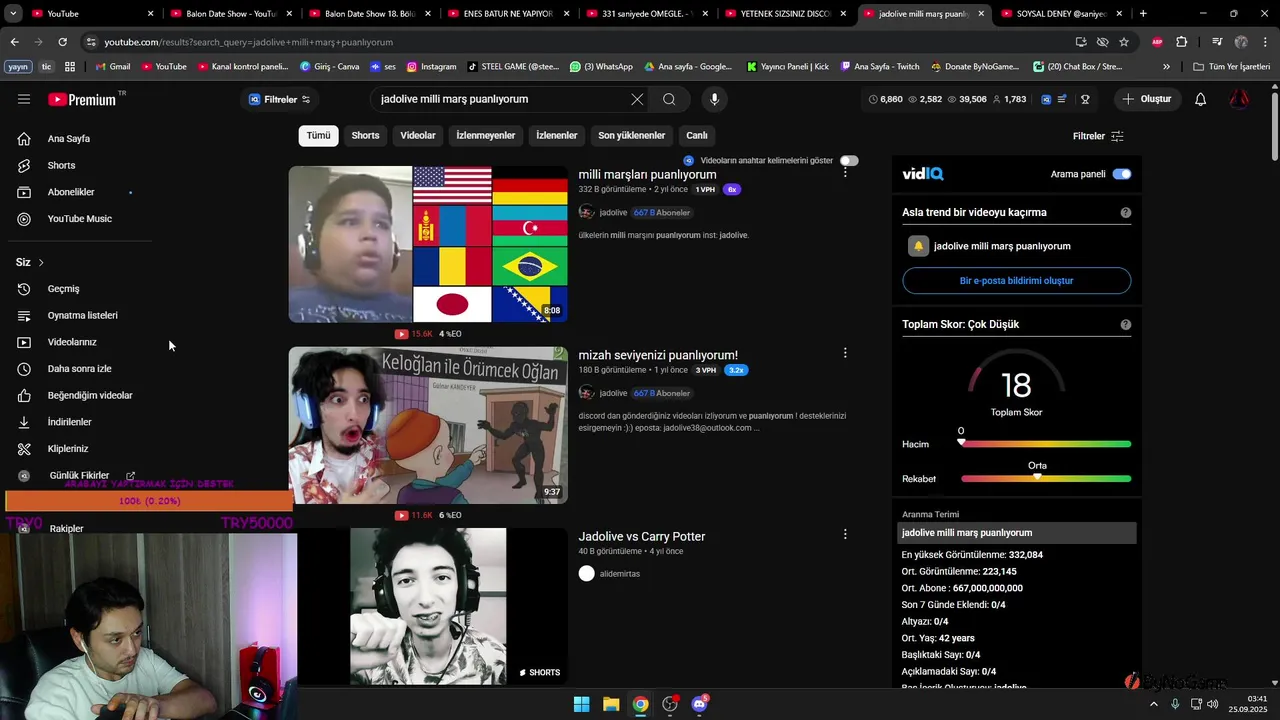Click the Rekabet score bar
Viewport: 1280px width, 720px height.
click(x=1046, y=479)
